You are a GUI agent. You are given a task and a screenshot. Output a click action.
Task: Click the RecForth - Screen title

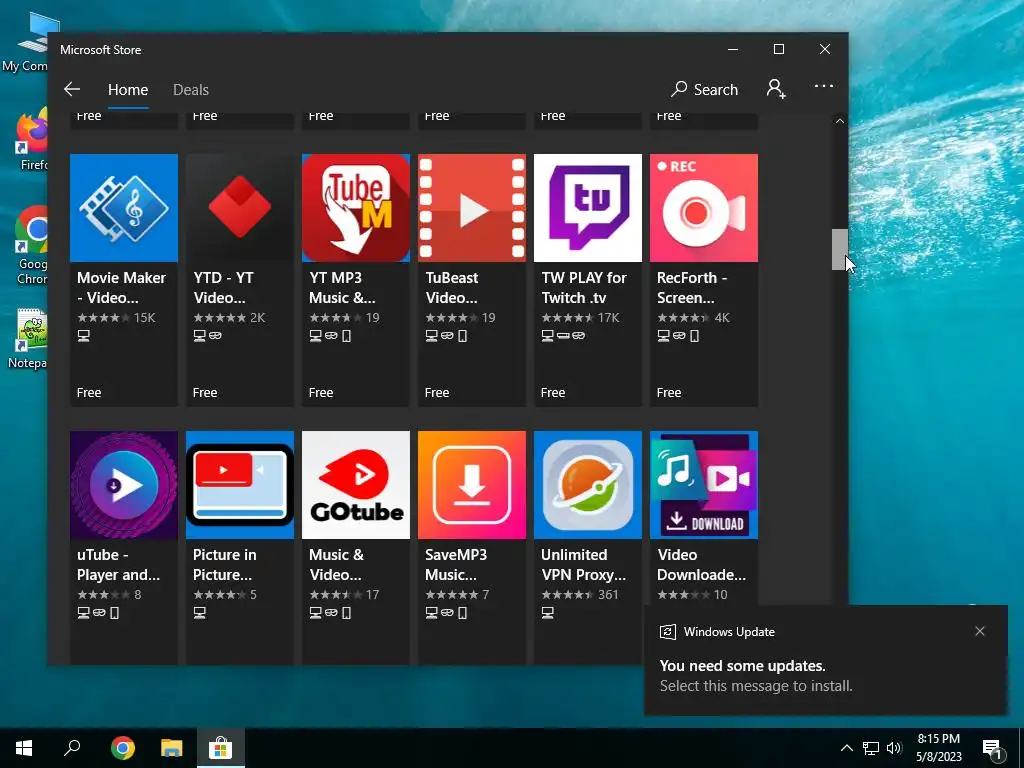tap(692, 287)
